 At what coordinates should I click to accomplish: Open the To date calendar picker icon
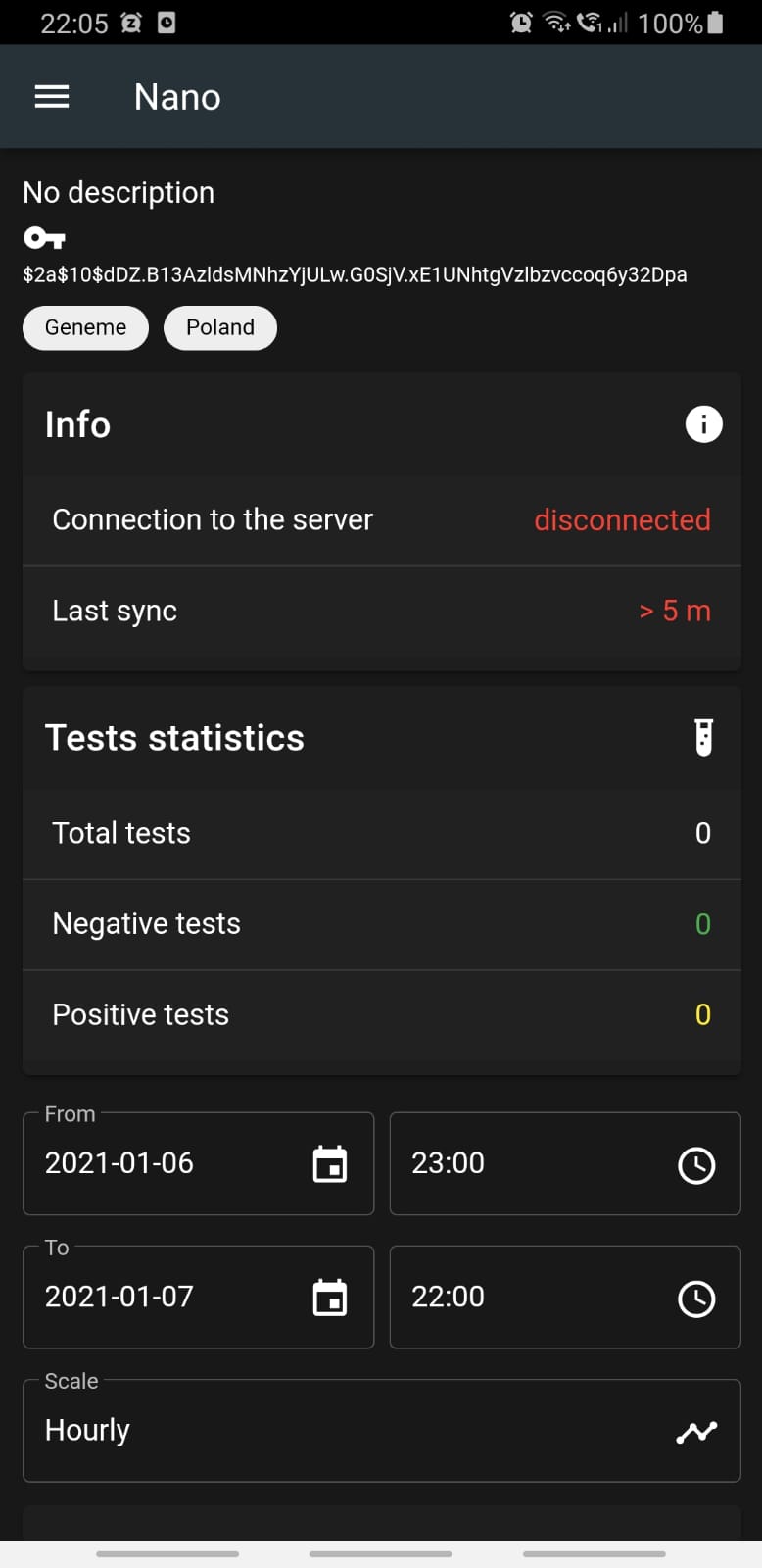pos(330,1298)
